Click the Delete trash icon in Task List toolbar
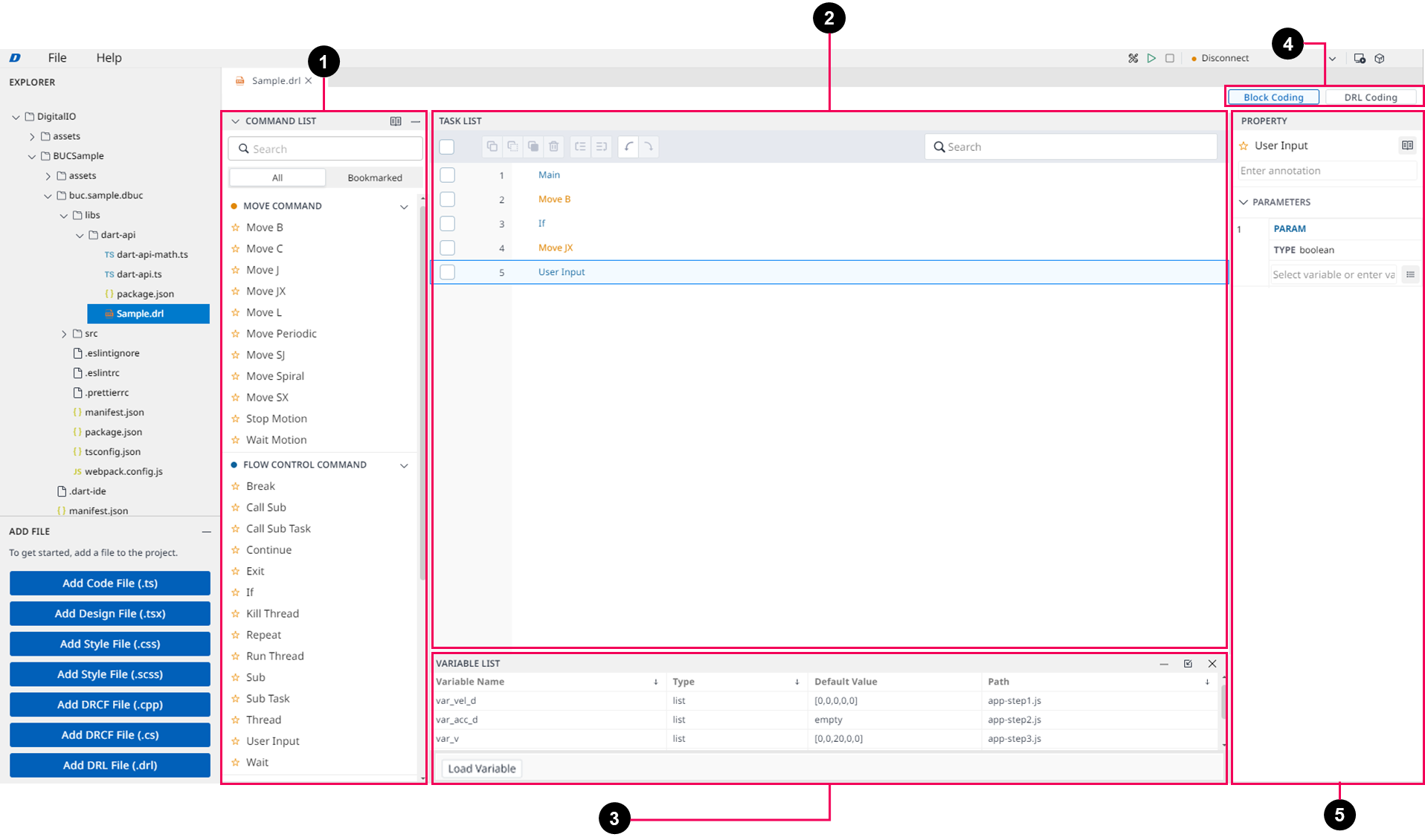Image resolution: width=1425 pixels, height=840 pixels. click(554, 146)
